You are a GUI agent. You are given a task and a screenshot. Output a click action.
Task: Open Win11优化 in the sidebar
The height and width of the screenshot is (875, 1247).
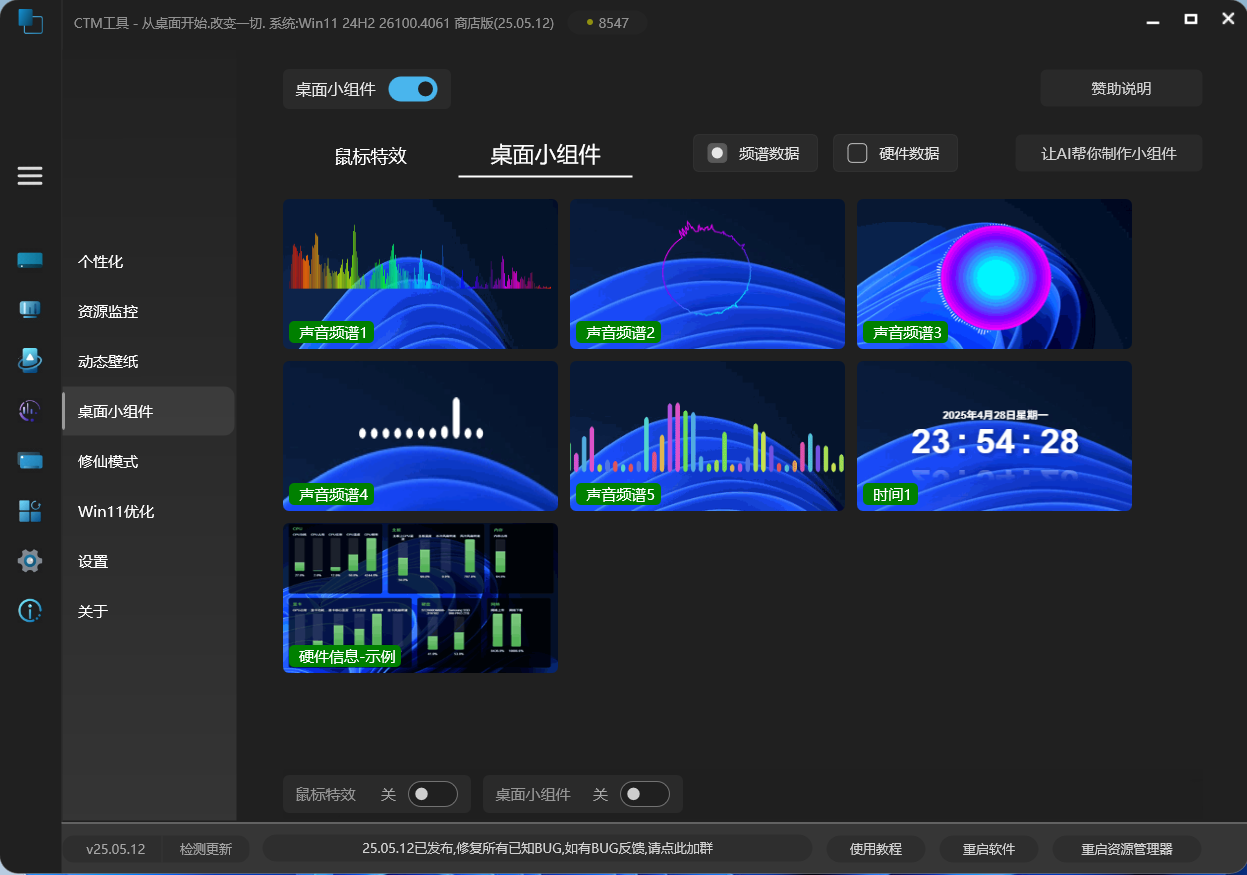pyautogui.click(x=148, y=511)
